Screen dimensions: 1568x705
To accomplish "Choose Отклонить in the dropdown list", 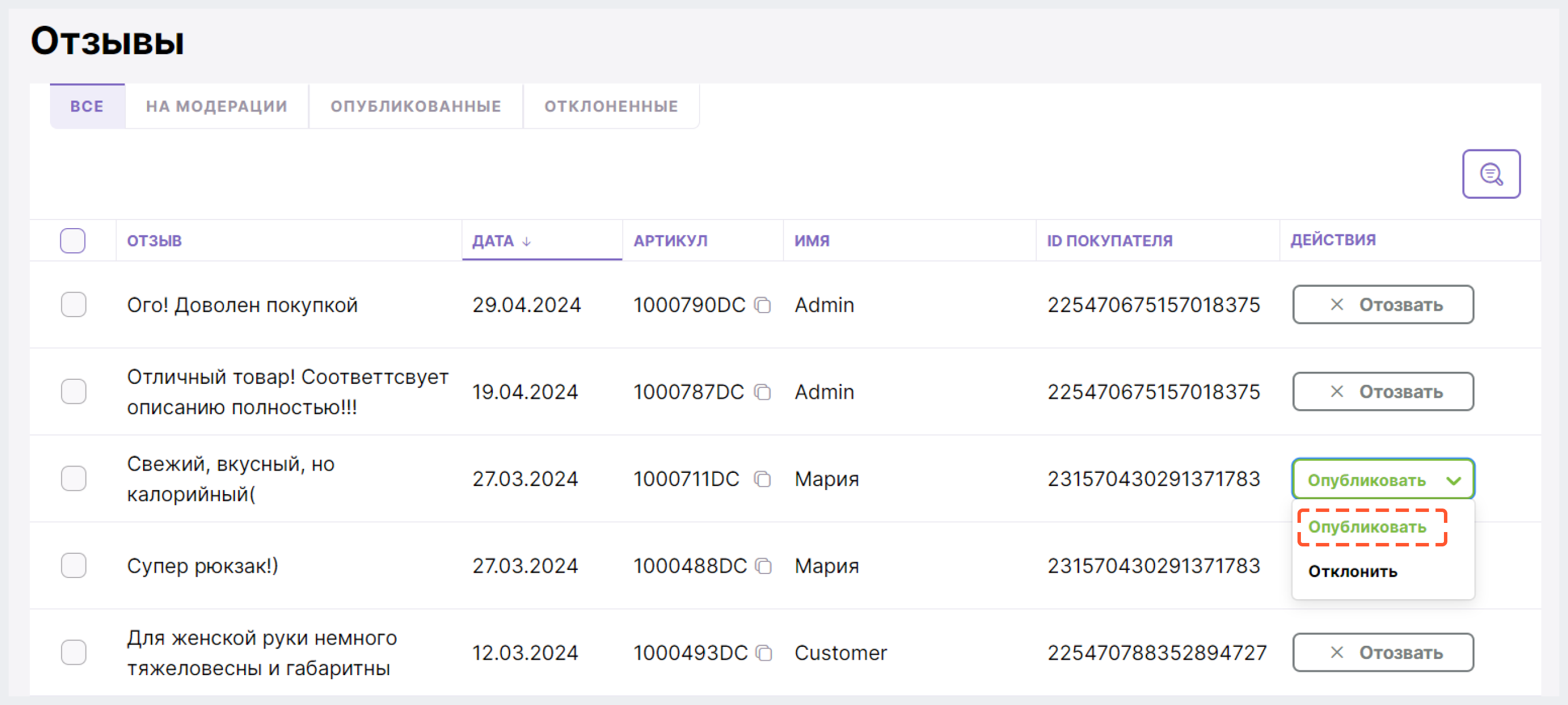I will click(x=1353, y=571).
